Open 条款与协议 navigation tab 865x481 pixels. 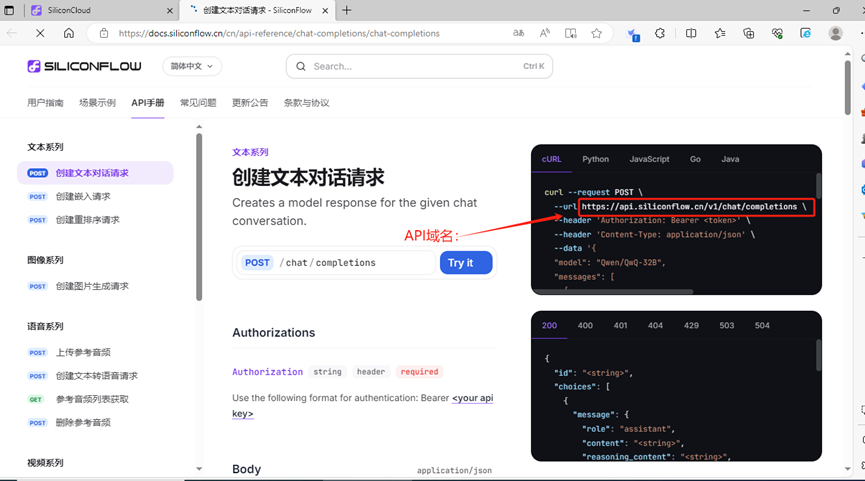pyautogui.click(x=306, y=103)
